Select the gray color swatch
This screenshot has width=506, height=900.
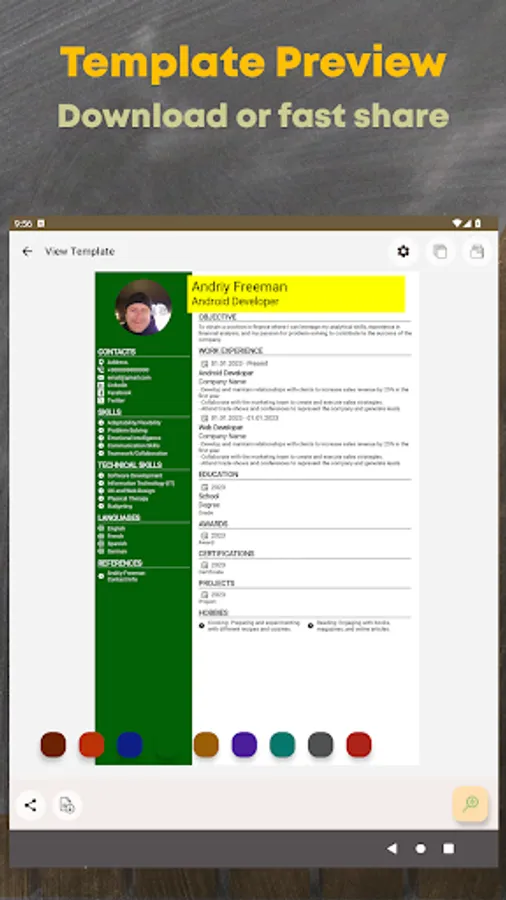pos(321,744)
